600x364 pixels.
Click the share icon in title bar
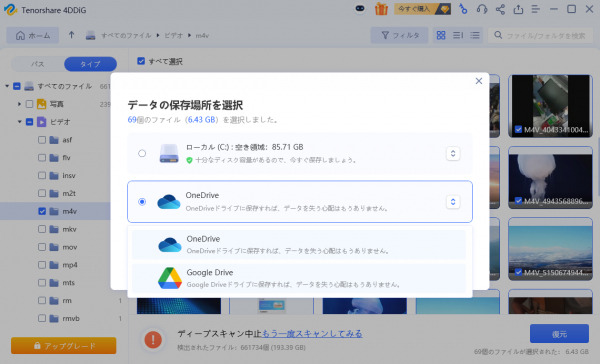[500, 9]
